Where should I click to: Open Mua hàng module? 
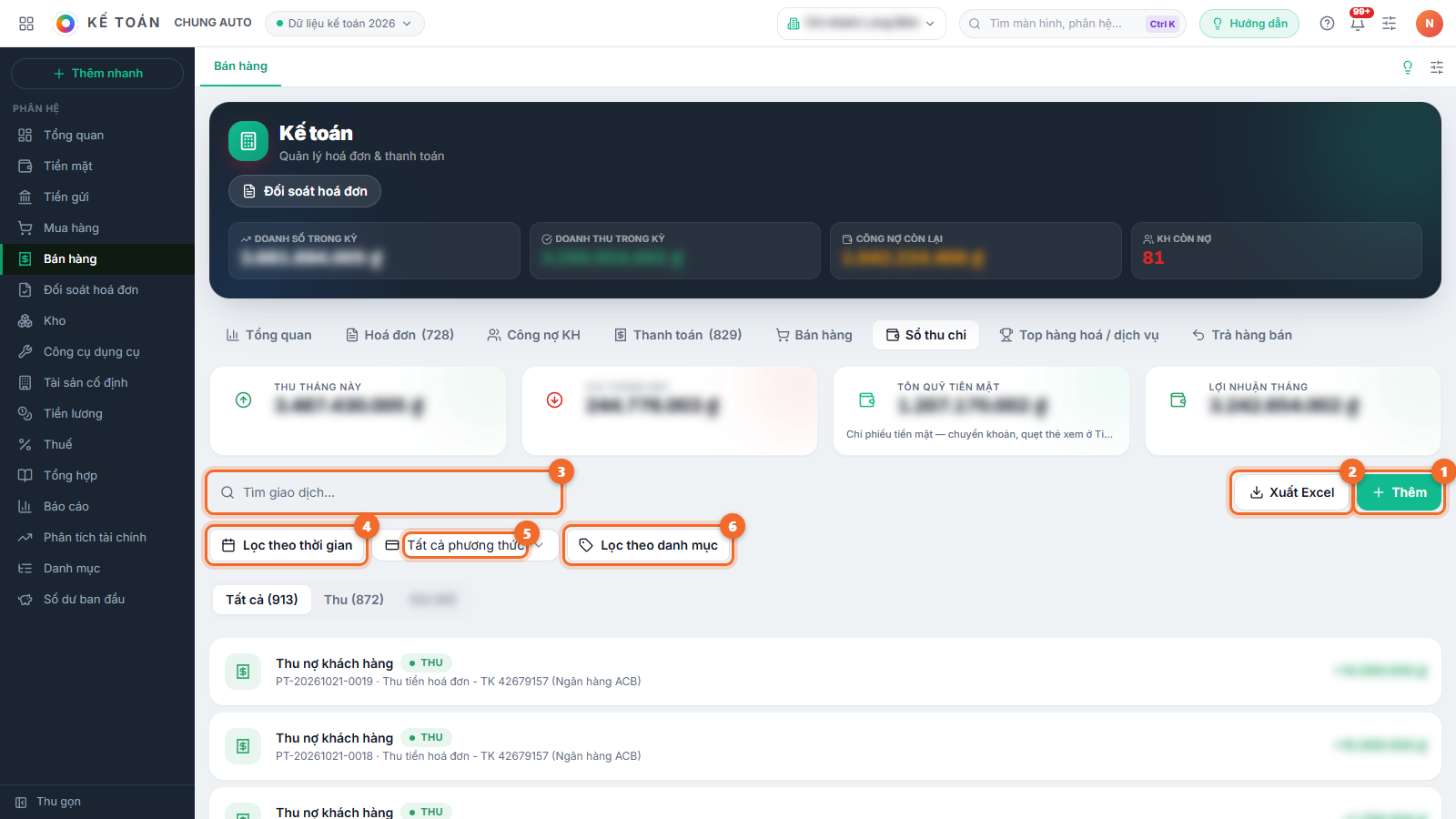coord(97,227)
